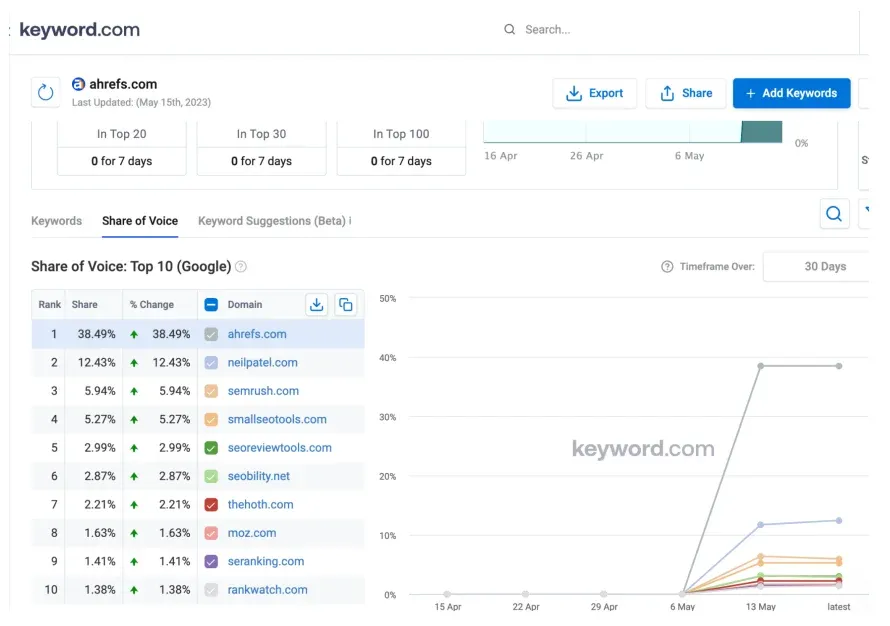Open the keyword search magnifier above the tabs
890x626 pixels.
tap(834, 214)
